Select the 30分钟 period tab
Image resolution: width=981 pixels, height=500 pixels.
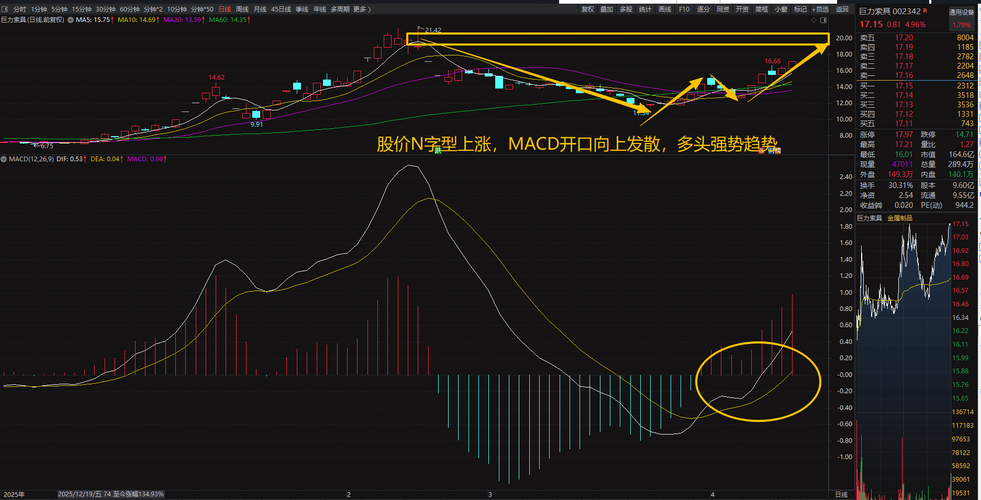point(106,9)
